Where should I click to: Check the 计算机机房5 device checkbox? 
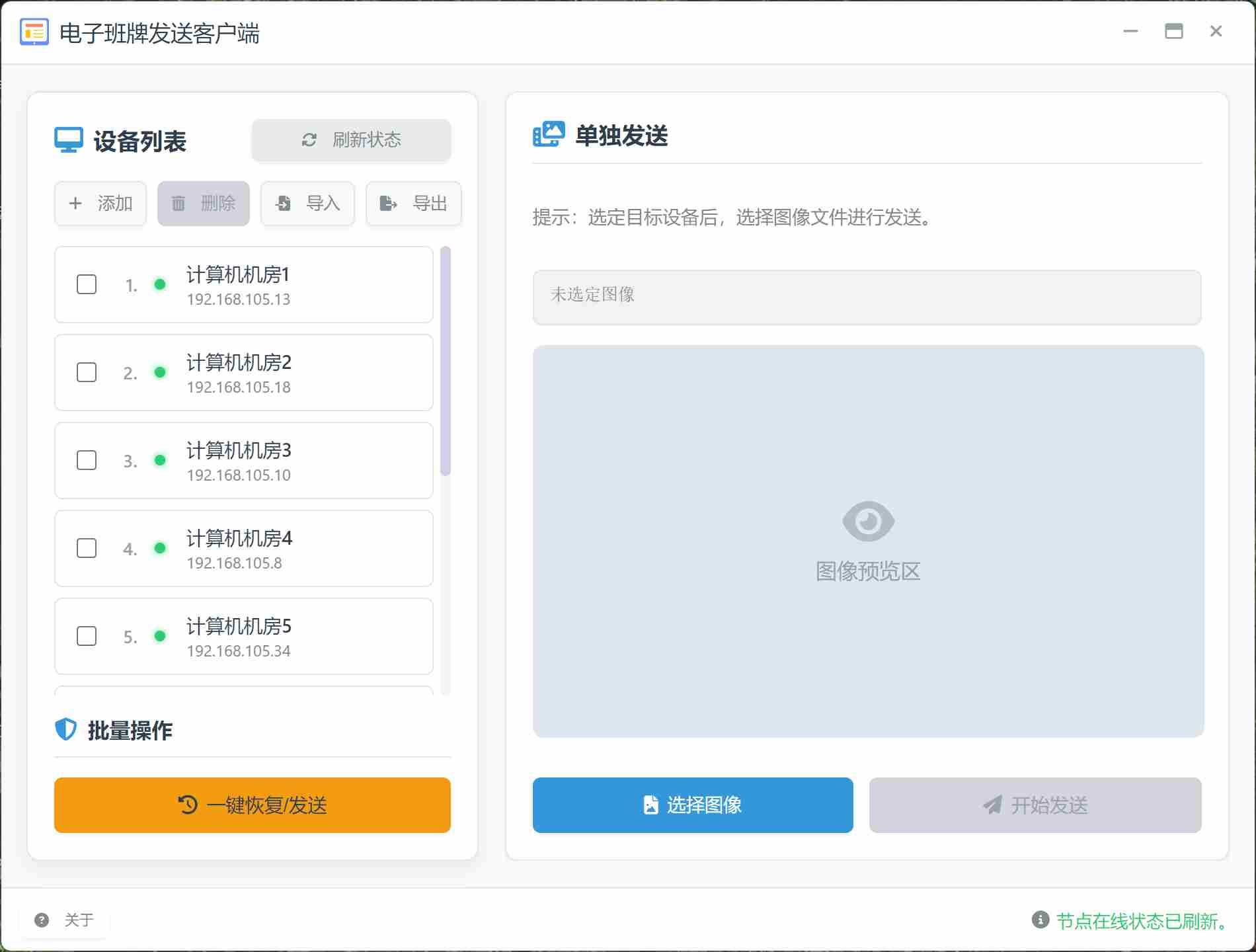86,637
